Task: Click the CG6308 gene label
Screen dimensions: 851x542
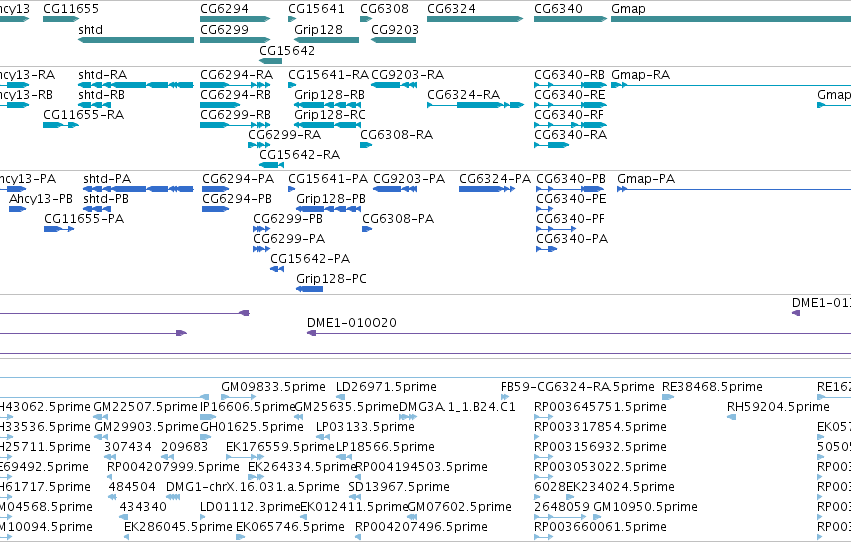Action: pos(384,9)
